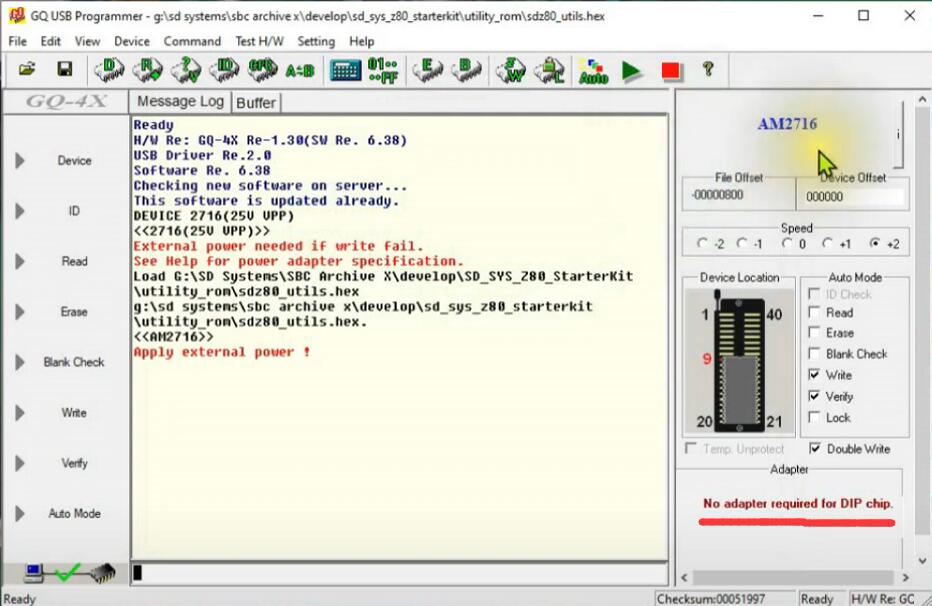Open the Test H/W menu

point(259,41)
